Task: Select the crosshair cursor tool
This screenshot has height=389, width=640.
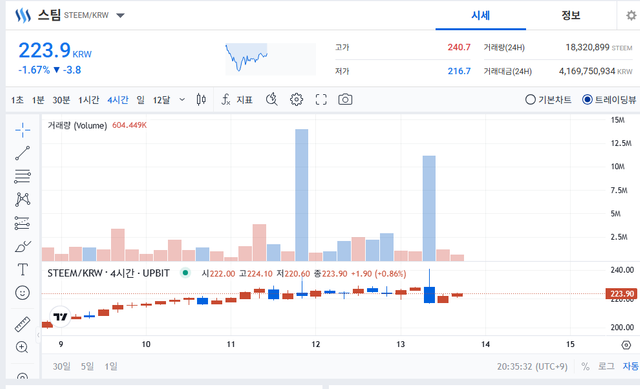Action: coord(22,130)
